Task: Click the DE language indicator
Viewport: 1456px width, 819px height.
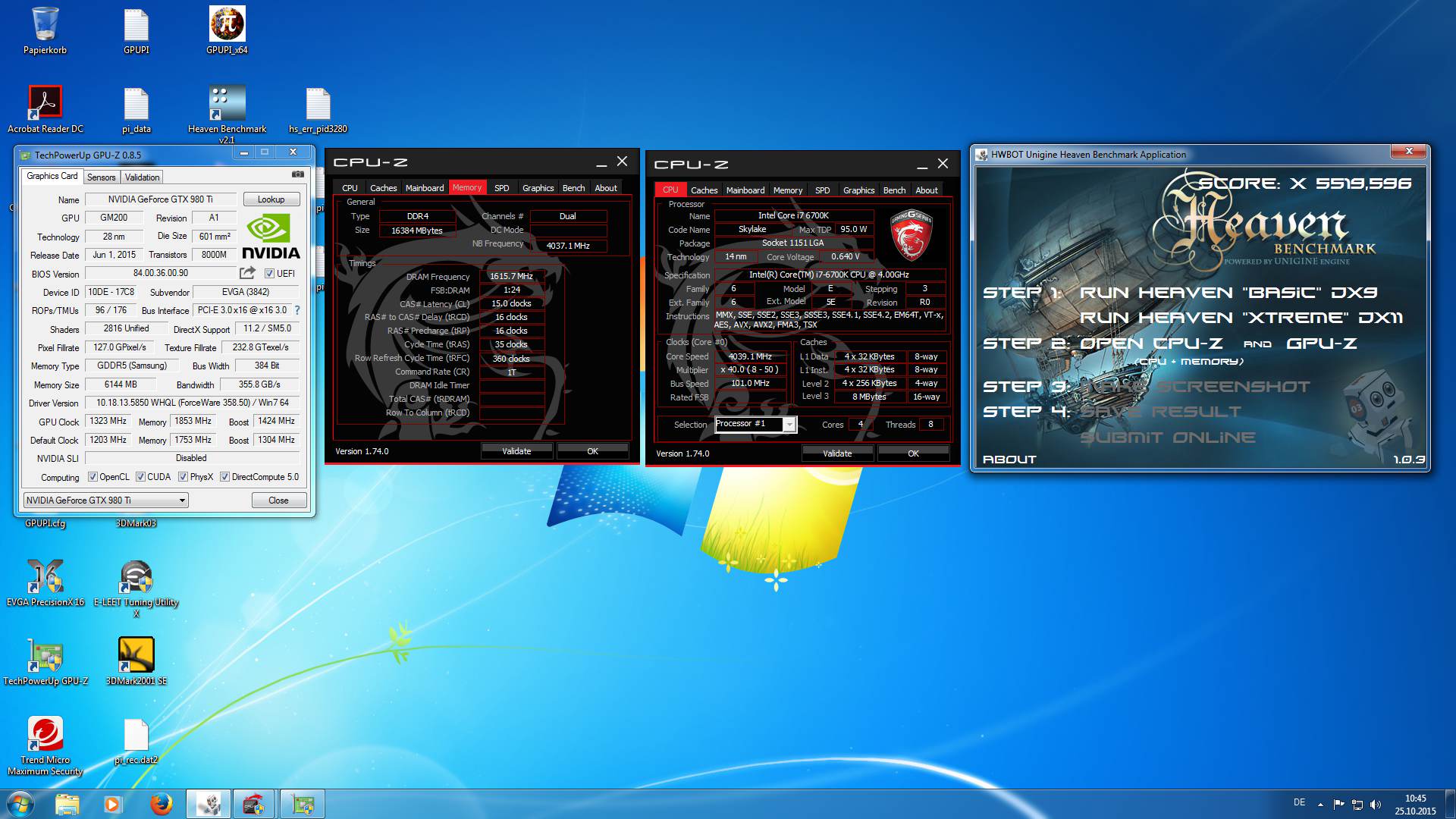Action: 1299,802
